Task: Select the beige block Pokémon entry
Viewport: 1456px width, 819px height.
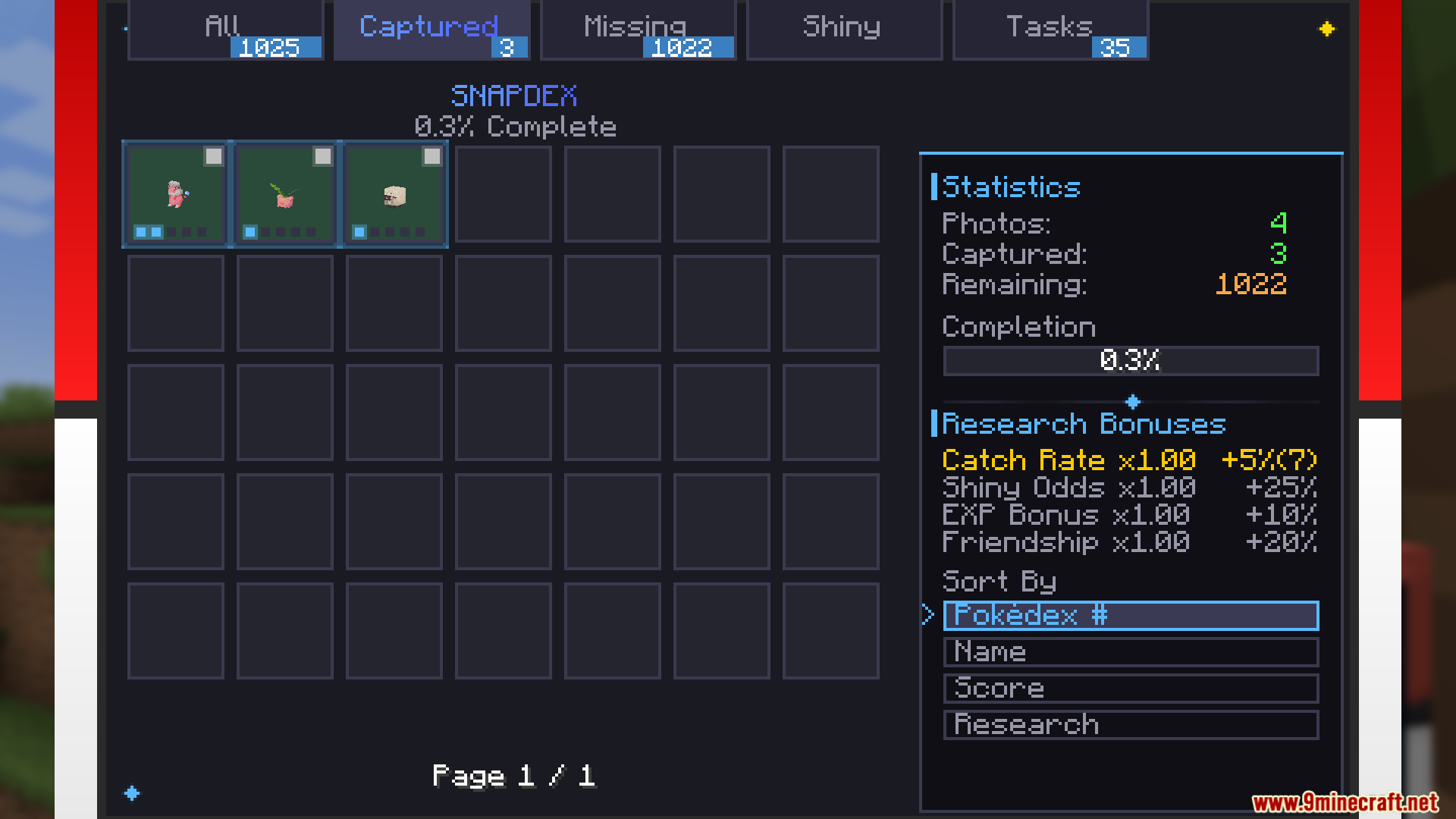Action: pyautogui.click(x=394, y=194)
